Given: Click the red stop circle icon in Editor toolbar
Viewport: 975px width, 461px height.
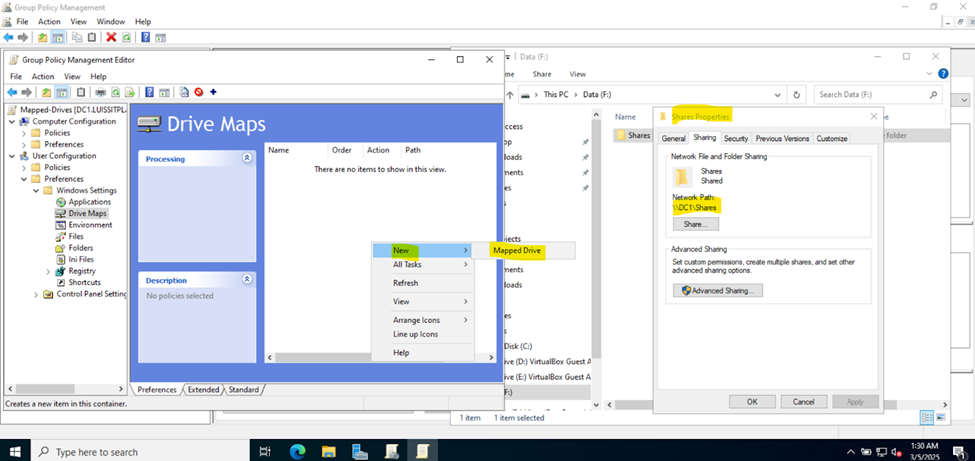Looking at the screenshot, I should 198,92.
